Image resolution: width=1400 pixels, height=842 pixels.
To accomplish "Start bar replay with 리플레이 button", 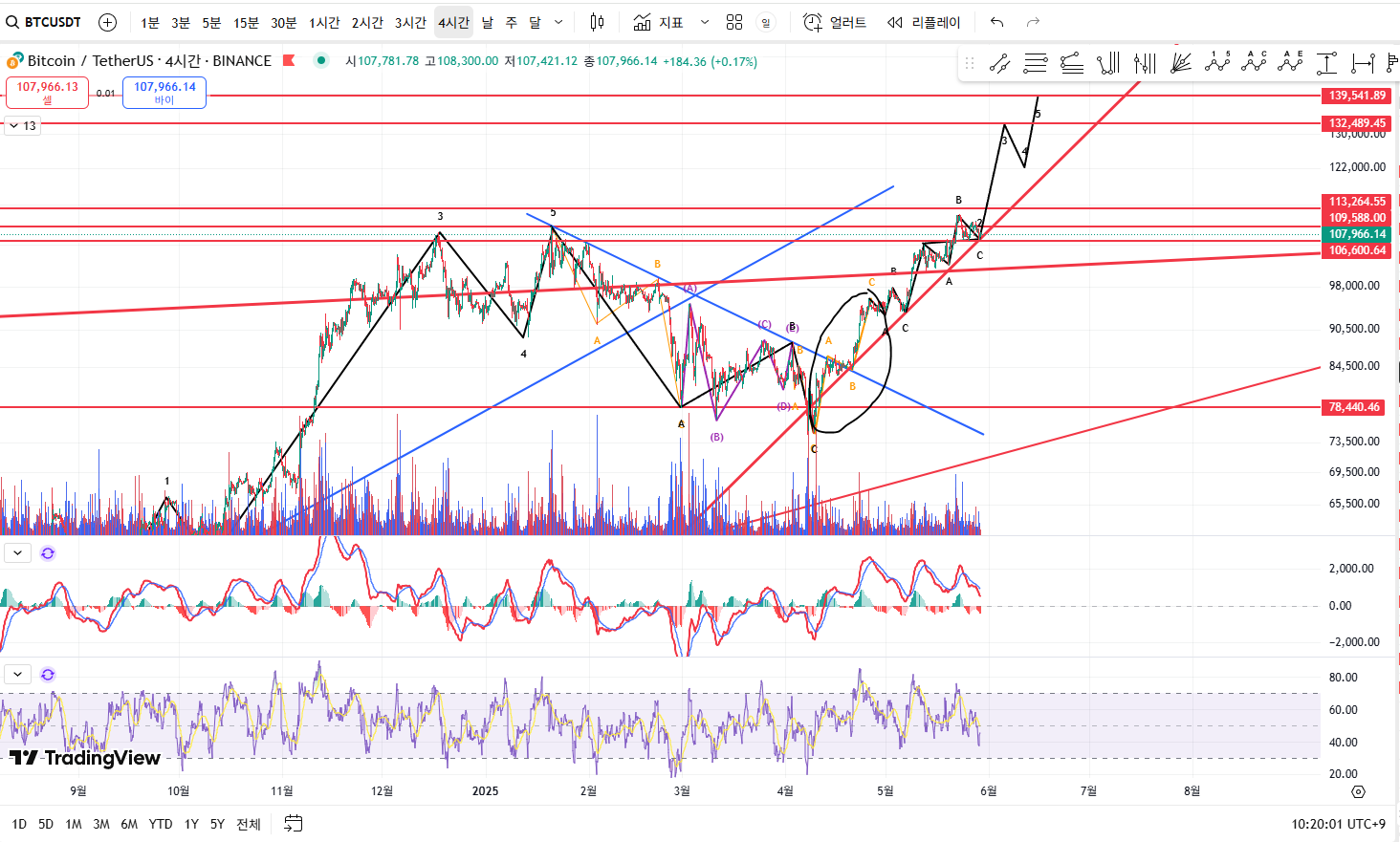I will pyautogui.click(x=923, y=22).
